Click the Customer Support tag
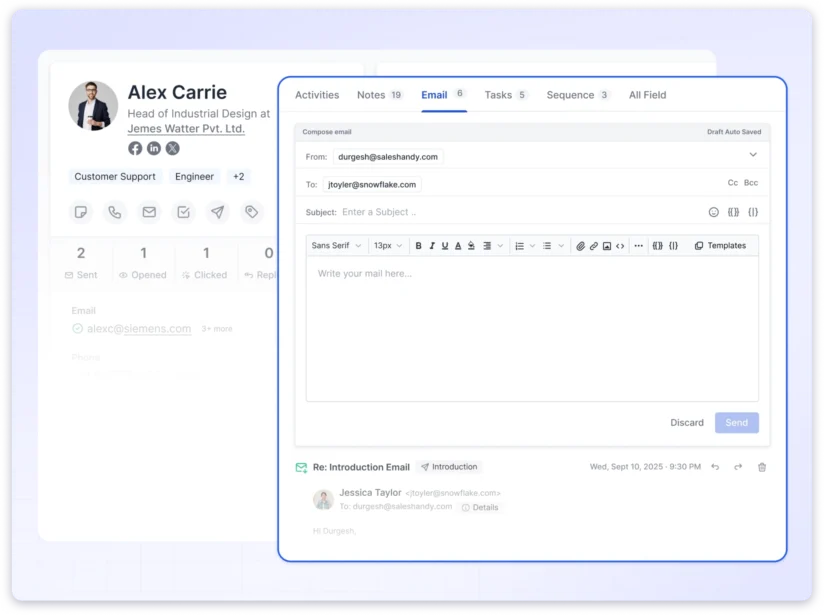 click(x=115, y=177)
